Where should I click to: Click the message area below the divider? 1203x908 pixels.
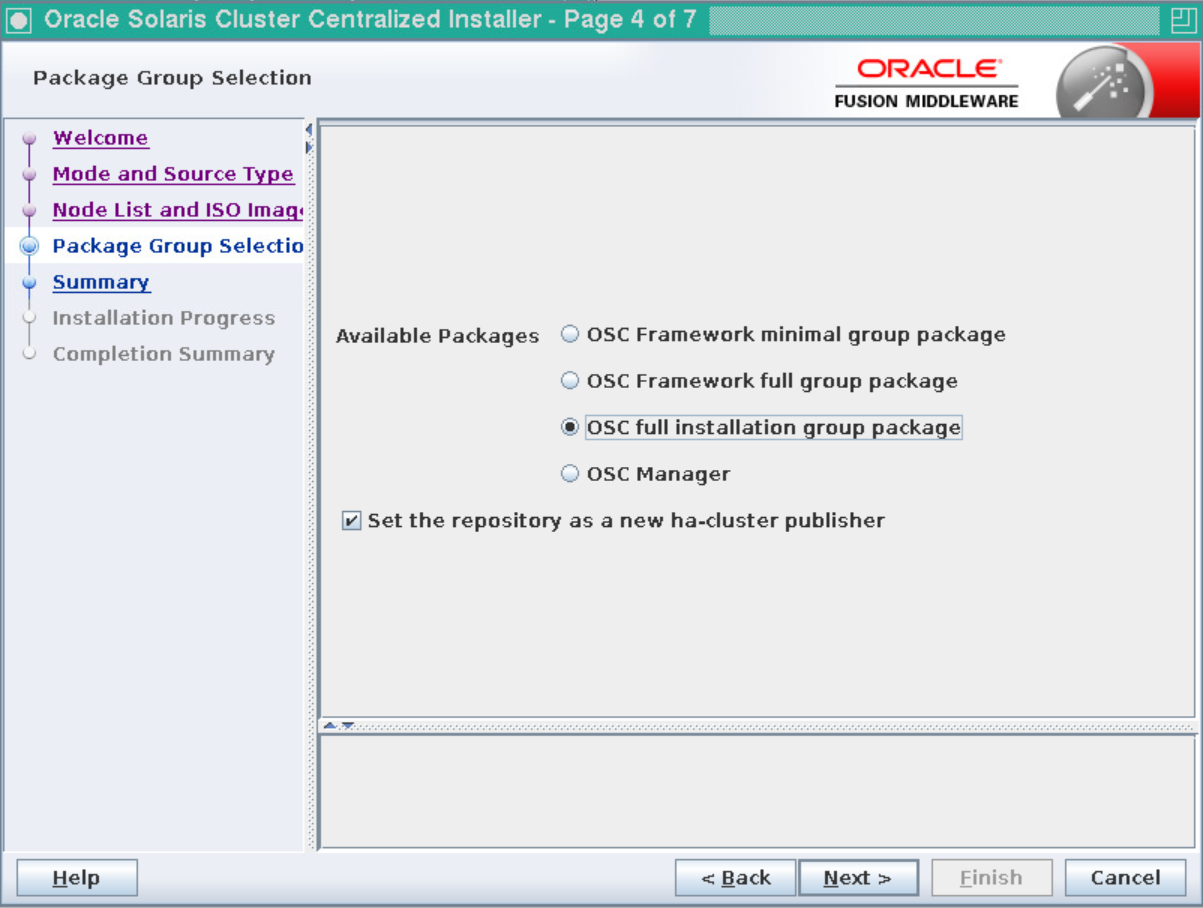click(757, 792)
